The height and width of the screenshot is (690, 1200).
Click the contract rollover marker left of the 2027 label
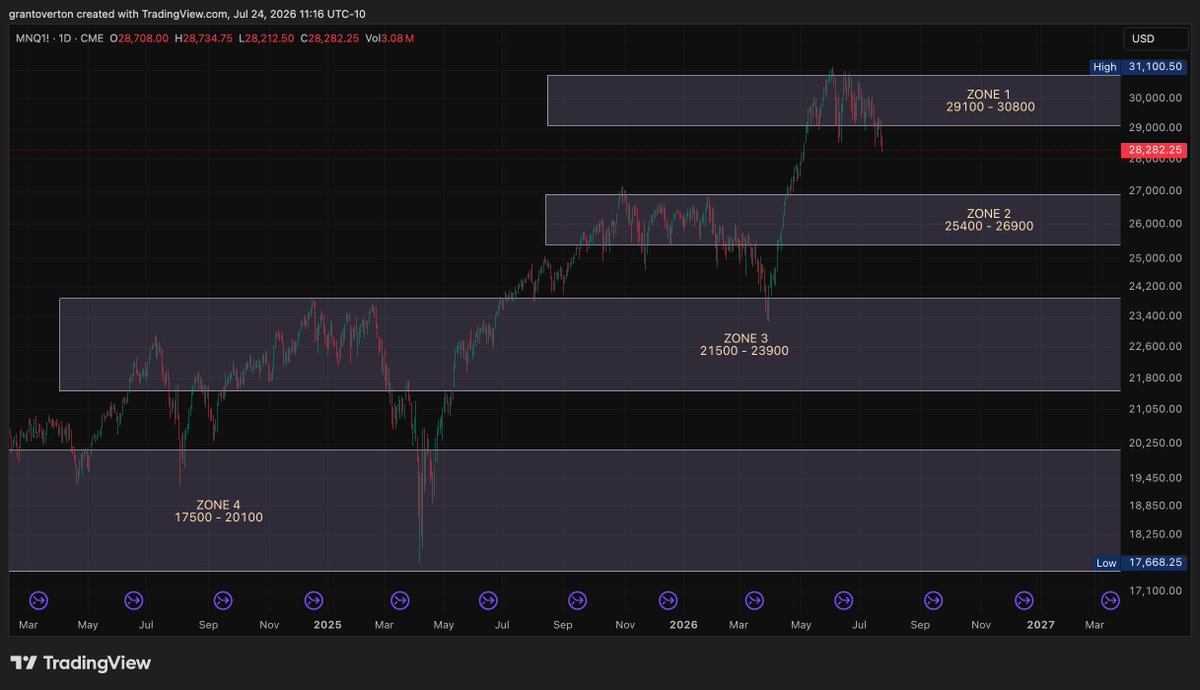coord(1024,600)
